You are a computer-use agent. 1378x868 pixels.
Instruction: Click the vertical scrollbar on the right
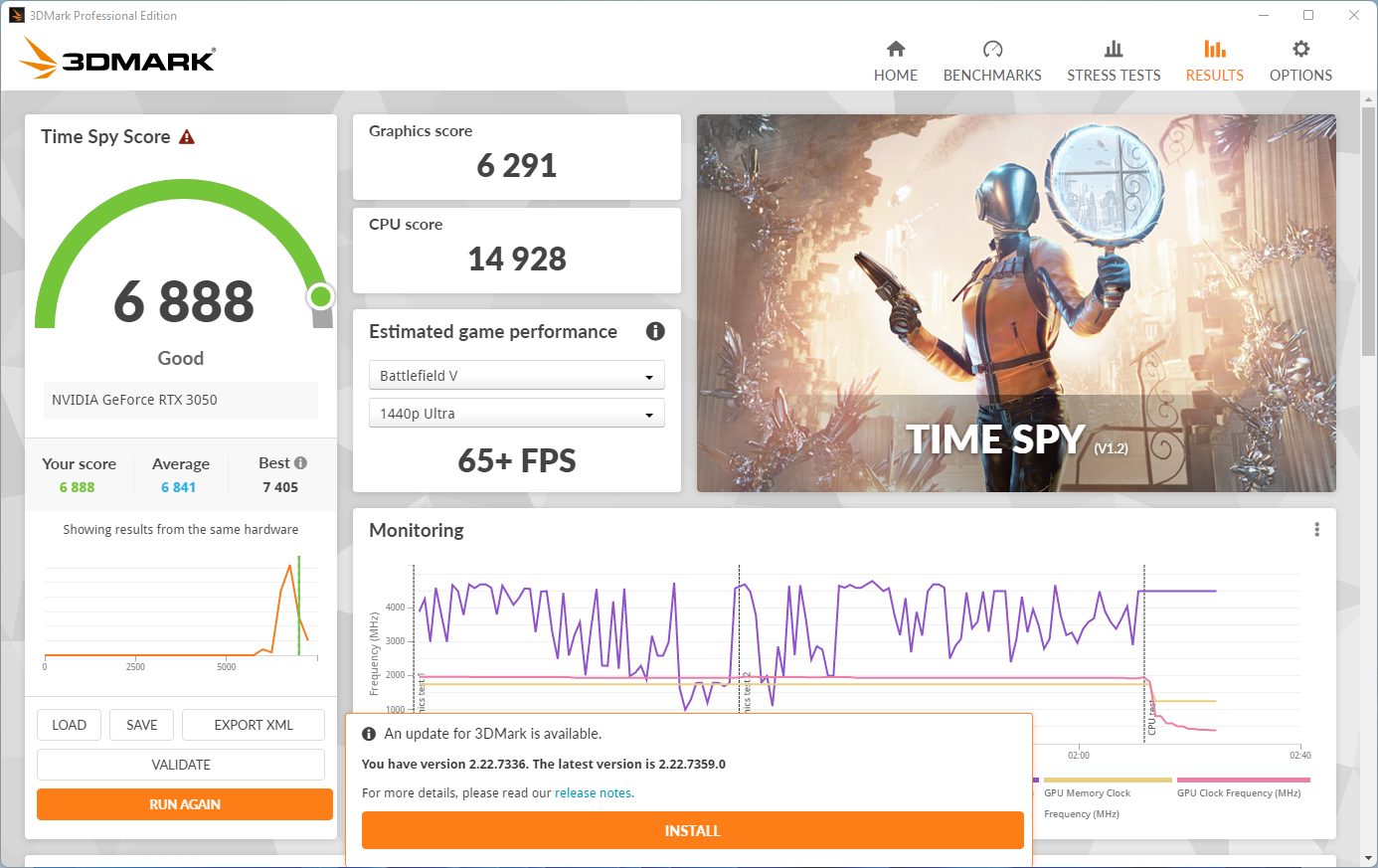pyautogui.click(x=1369, y=229)
